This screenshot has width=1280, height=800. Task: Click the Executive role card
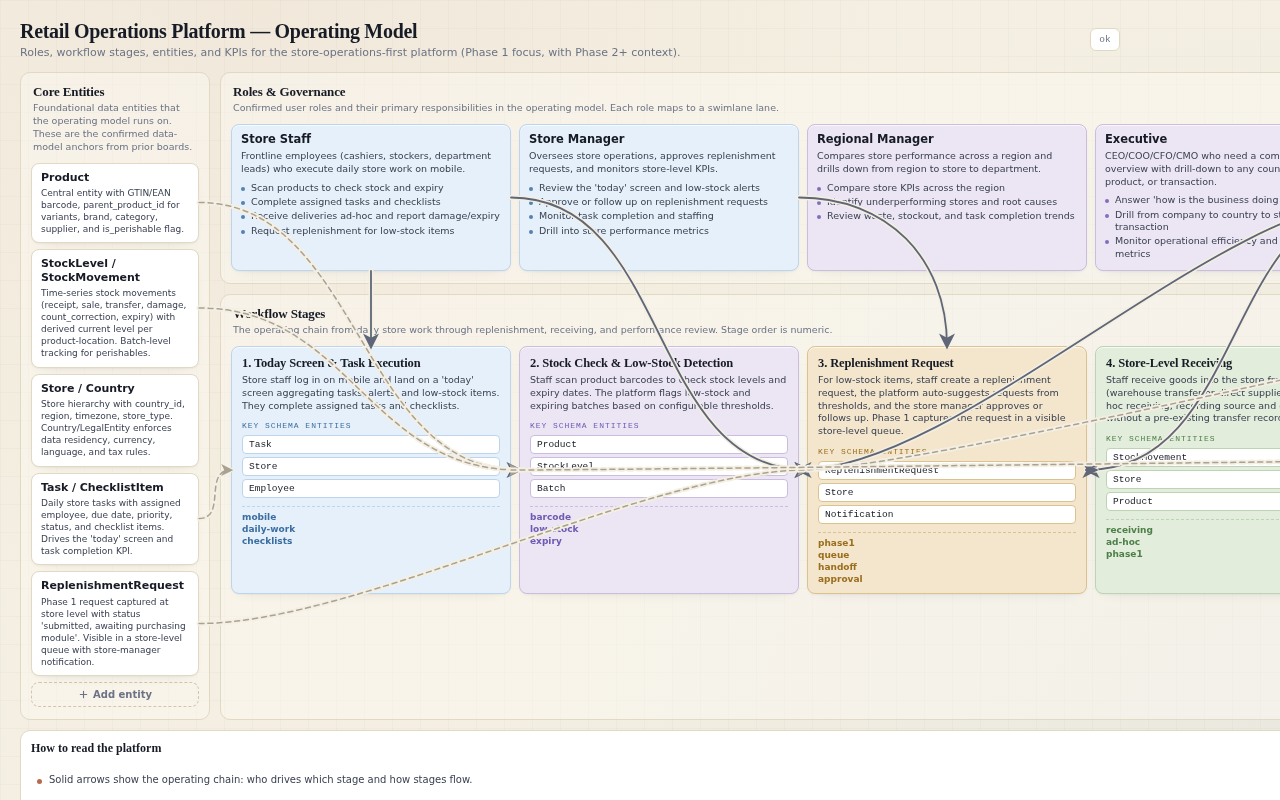(1188, 197)
